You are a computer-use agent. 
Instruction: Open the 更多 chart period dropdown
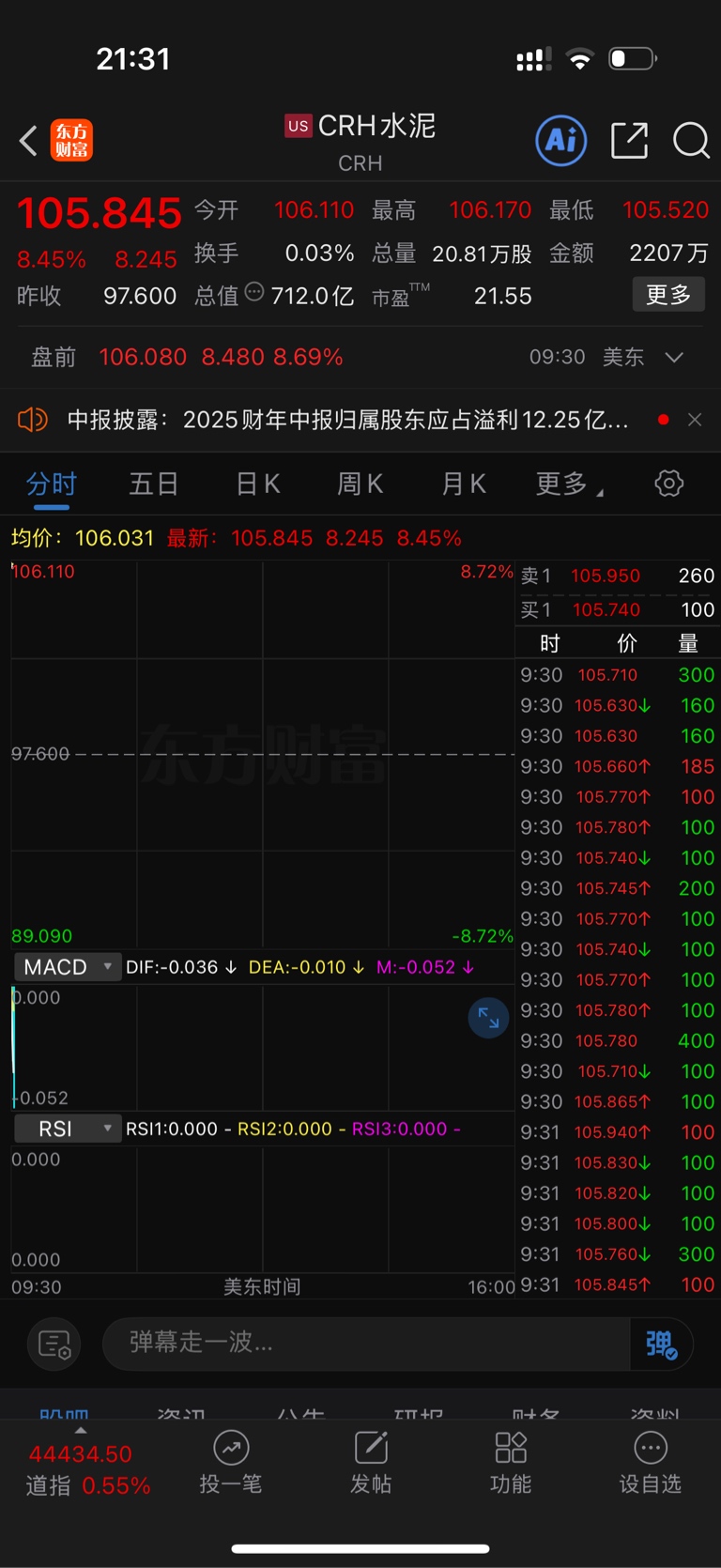pos(569,484)
